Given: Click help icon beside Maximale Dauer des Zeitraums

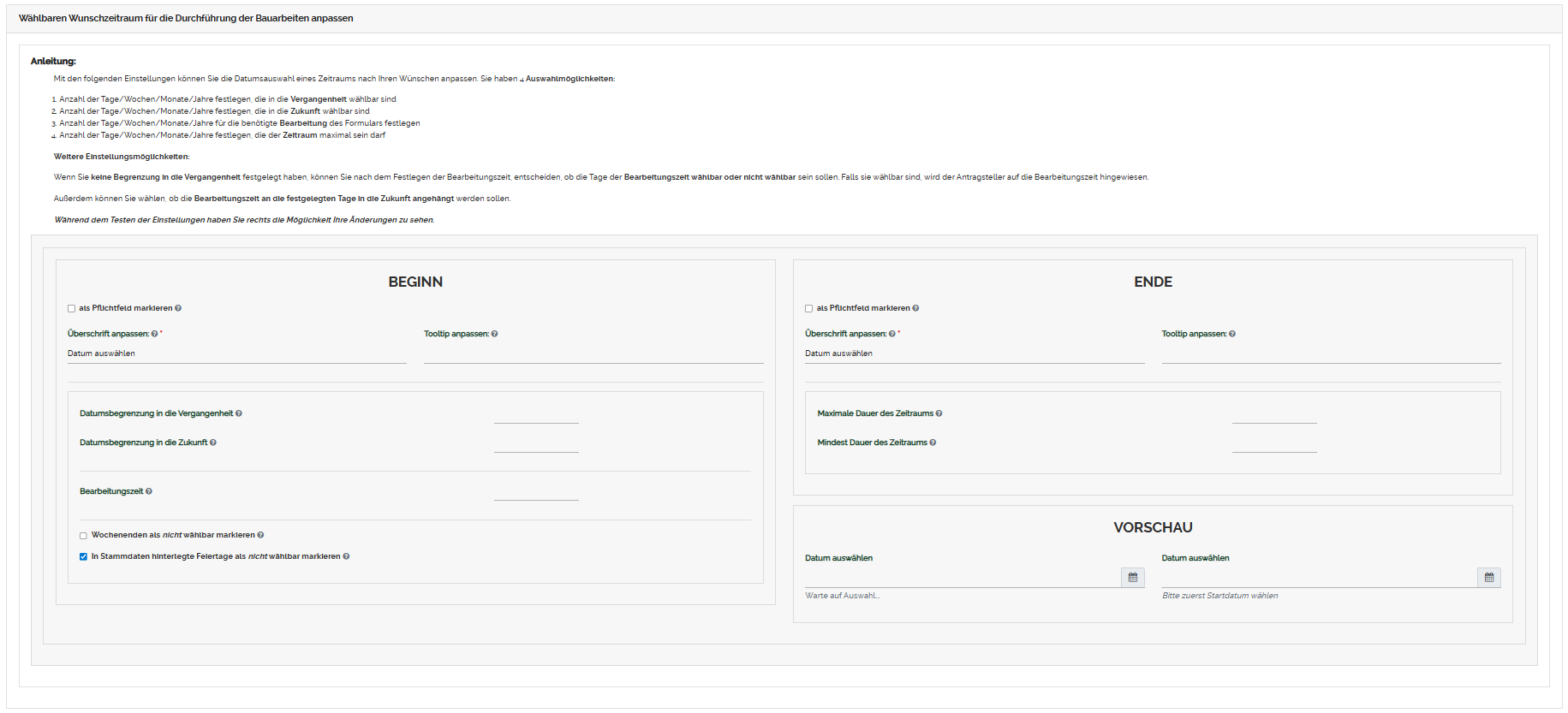Looking at the screenshot, I should click(939, 413).
